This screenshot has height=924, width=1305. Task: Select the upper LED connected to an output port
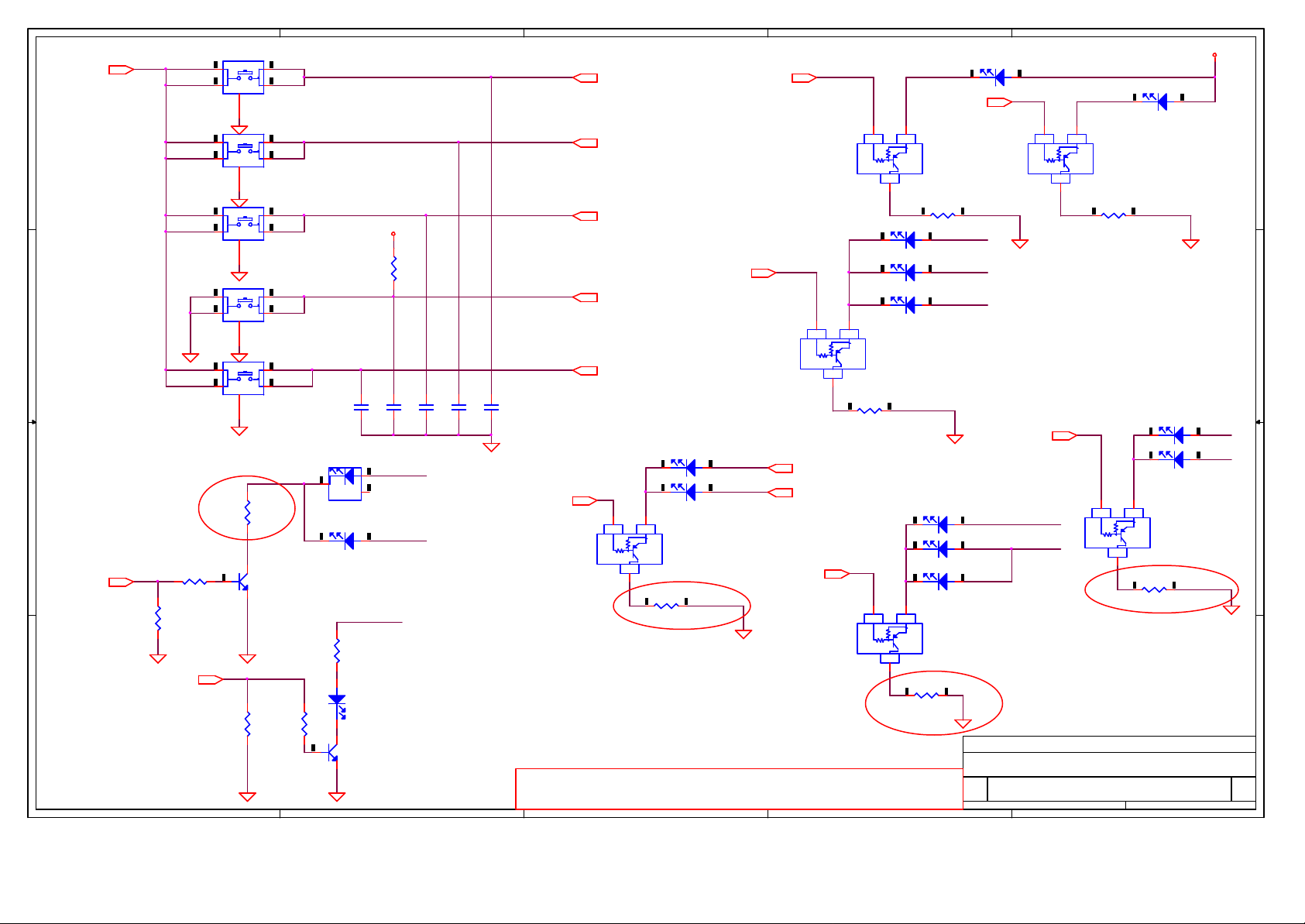[x=684, y=467]
